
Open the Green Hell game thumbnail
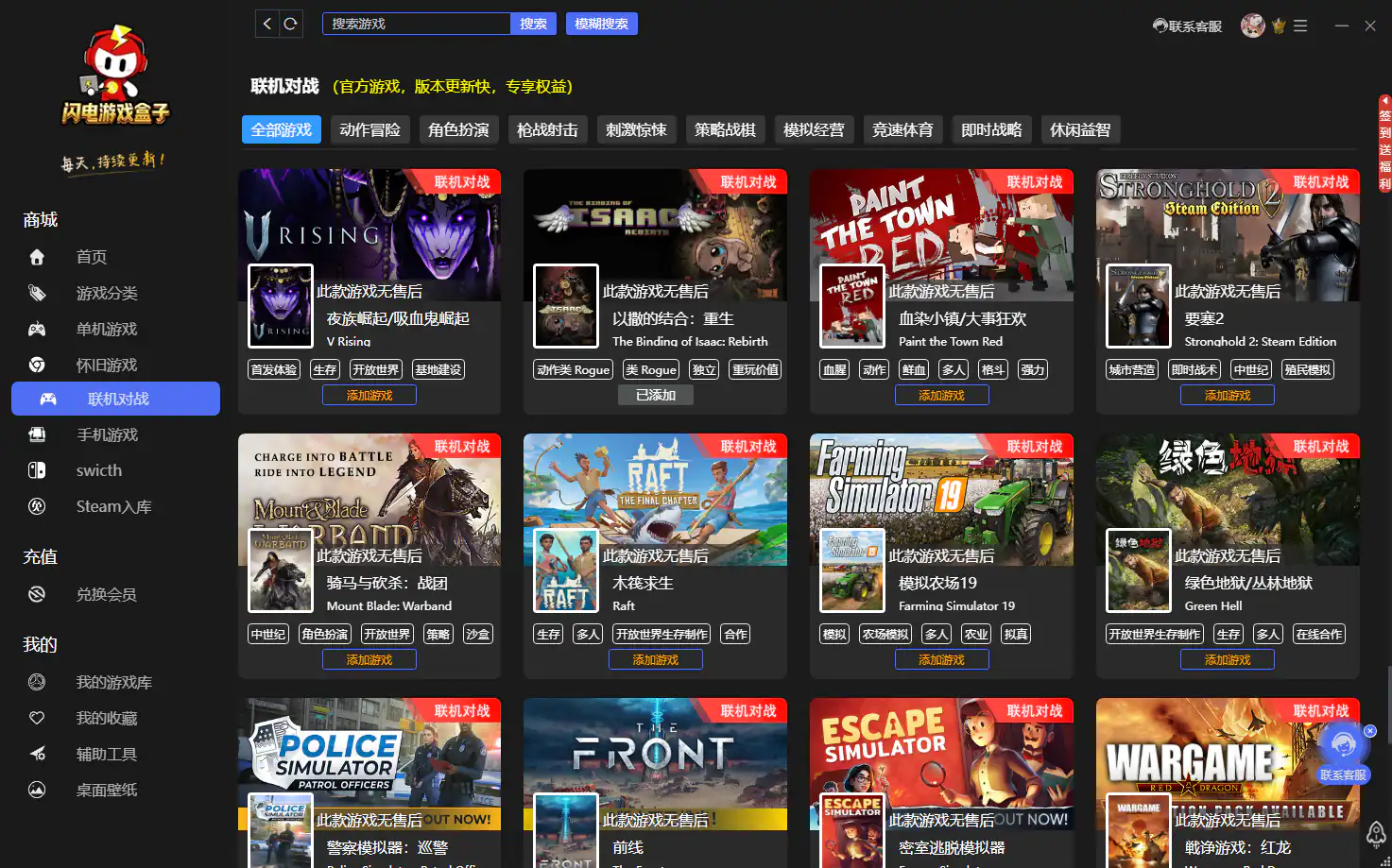(x=1139, y=570)
